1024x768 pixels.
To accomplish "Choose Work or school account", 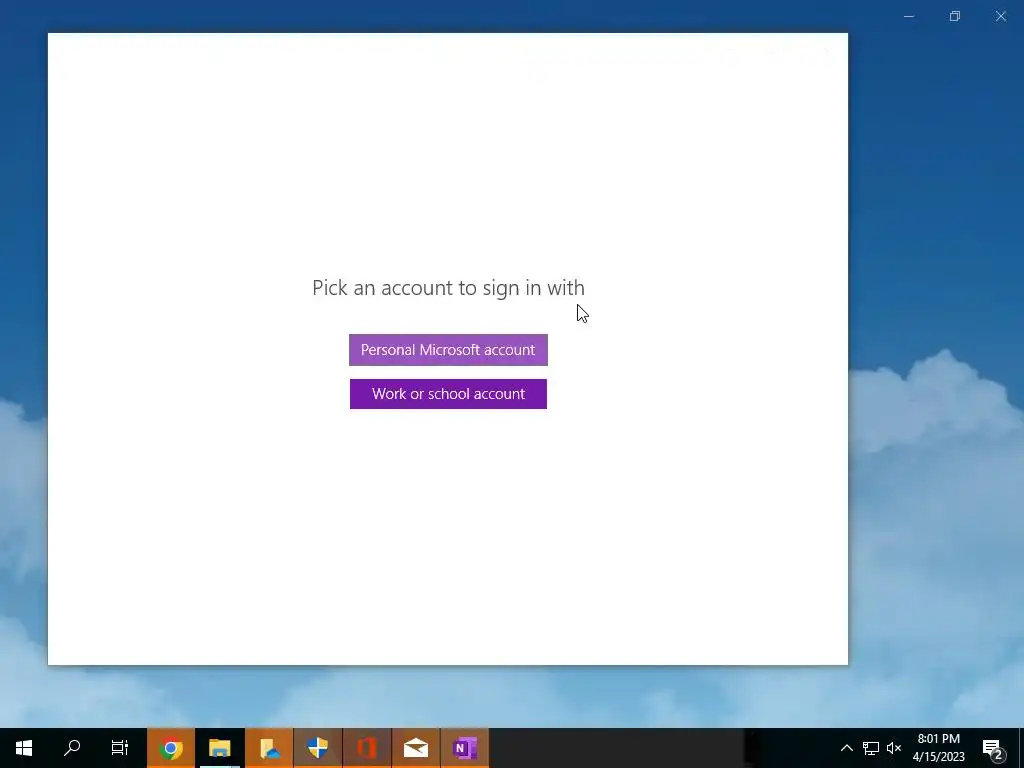I will click(x=448, y=394).
